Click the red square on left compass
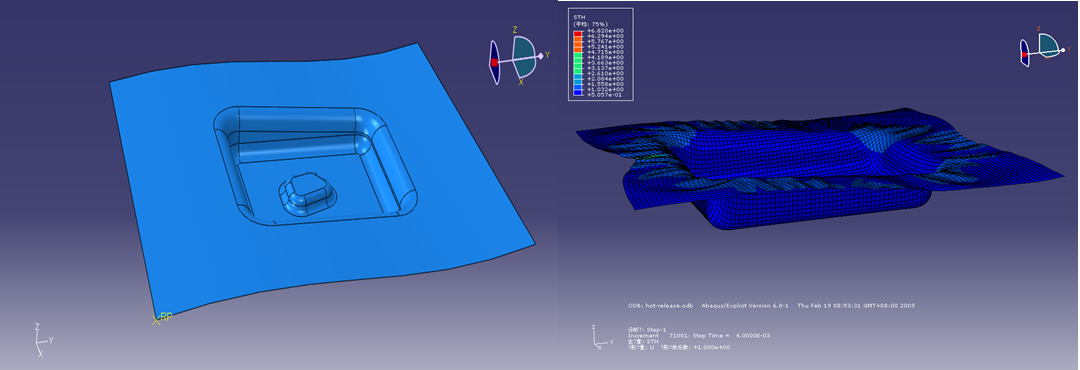This screenshot has height=370, width=1080. coord(495,62)
